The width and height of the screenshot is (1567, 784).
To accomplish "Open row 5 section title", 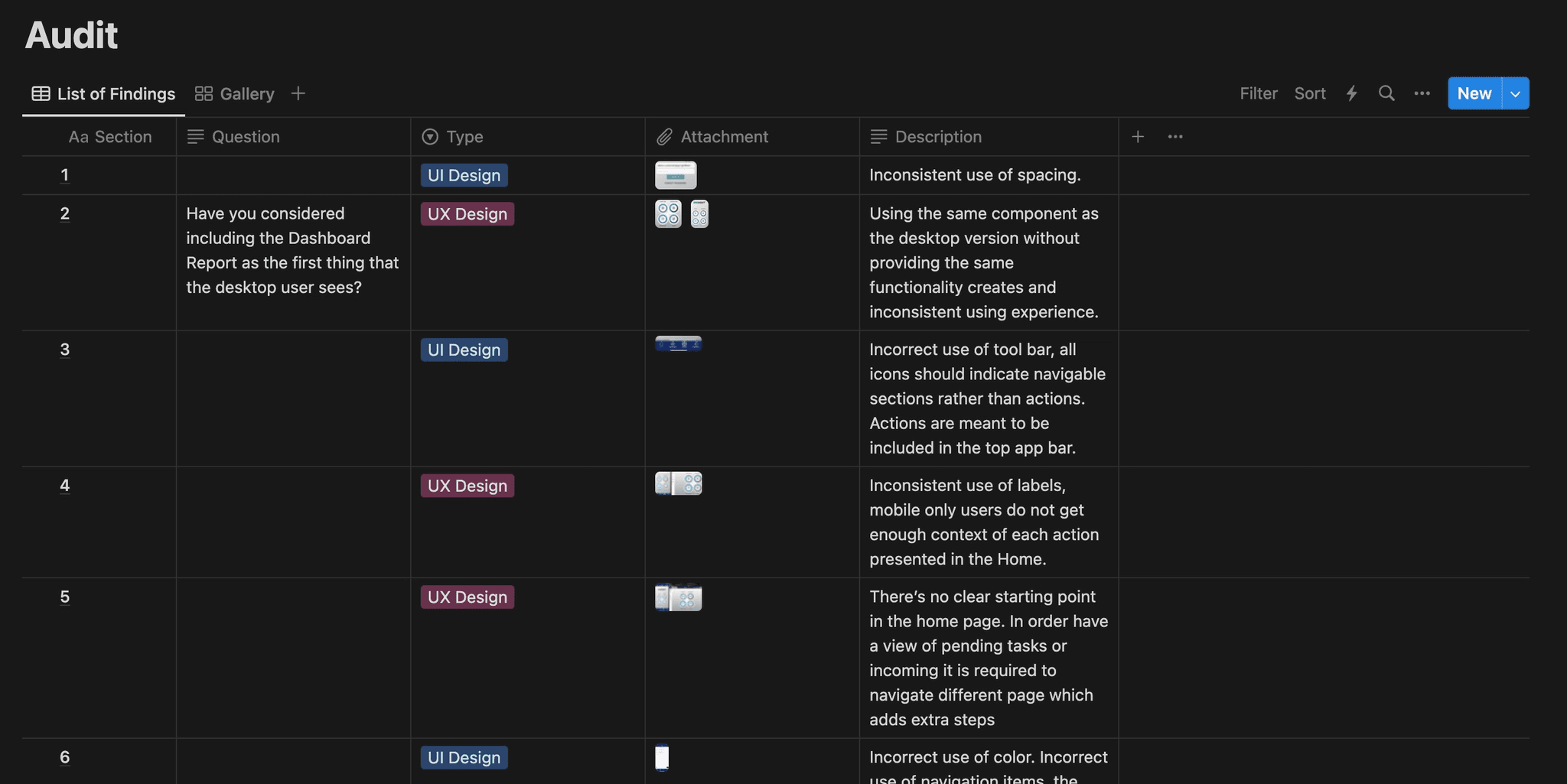I will [65, 597].
